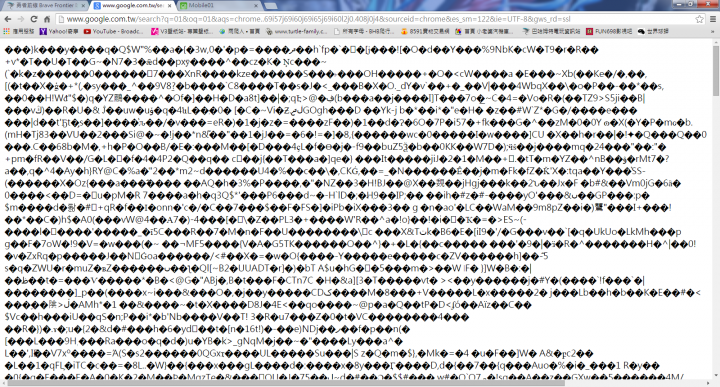Screen dimensions: 720x387
Task: Click the page info icon in address bar
Action: click(61, 19)
